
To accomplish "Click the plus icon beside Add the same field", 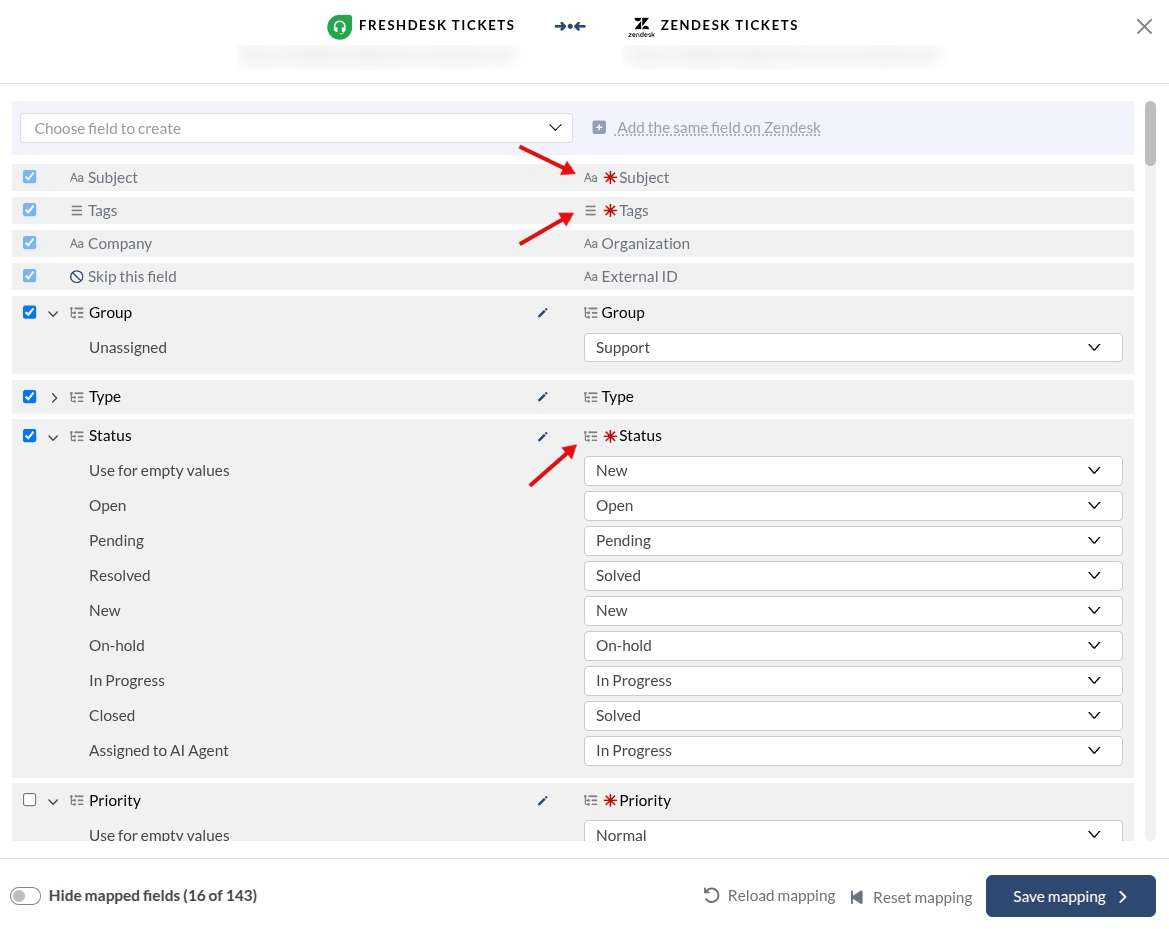I will pyautogui.click(x=599, y=127).
